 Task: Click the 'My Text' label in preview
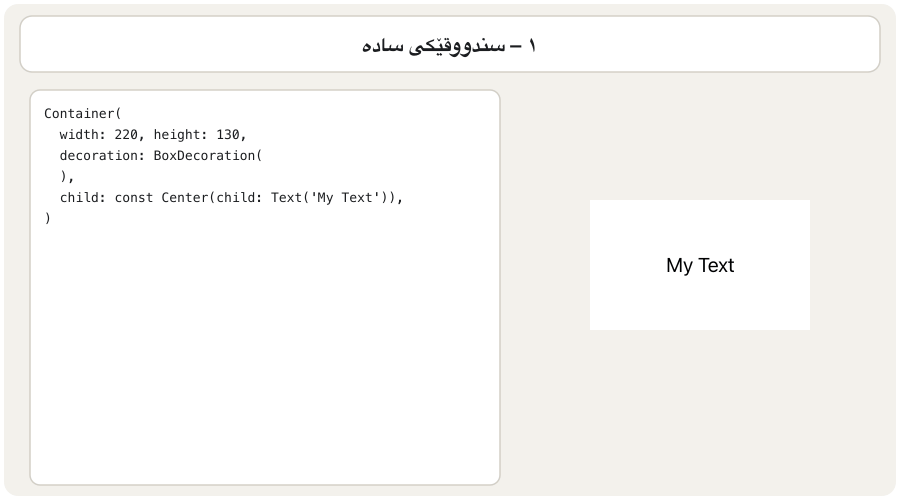click(700, 266)
